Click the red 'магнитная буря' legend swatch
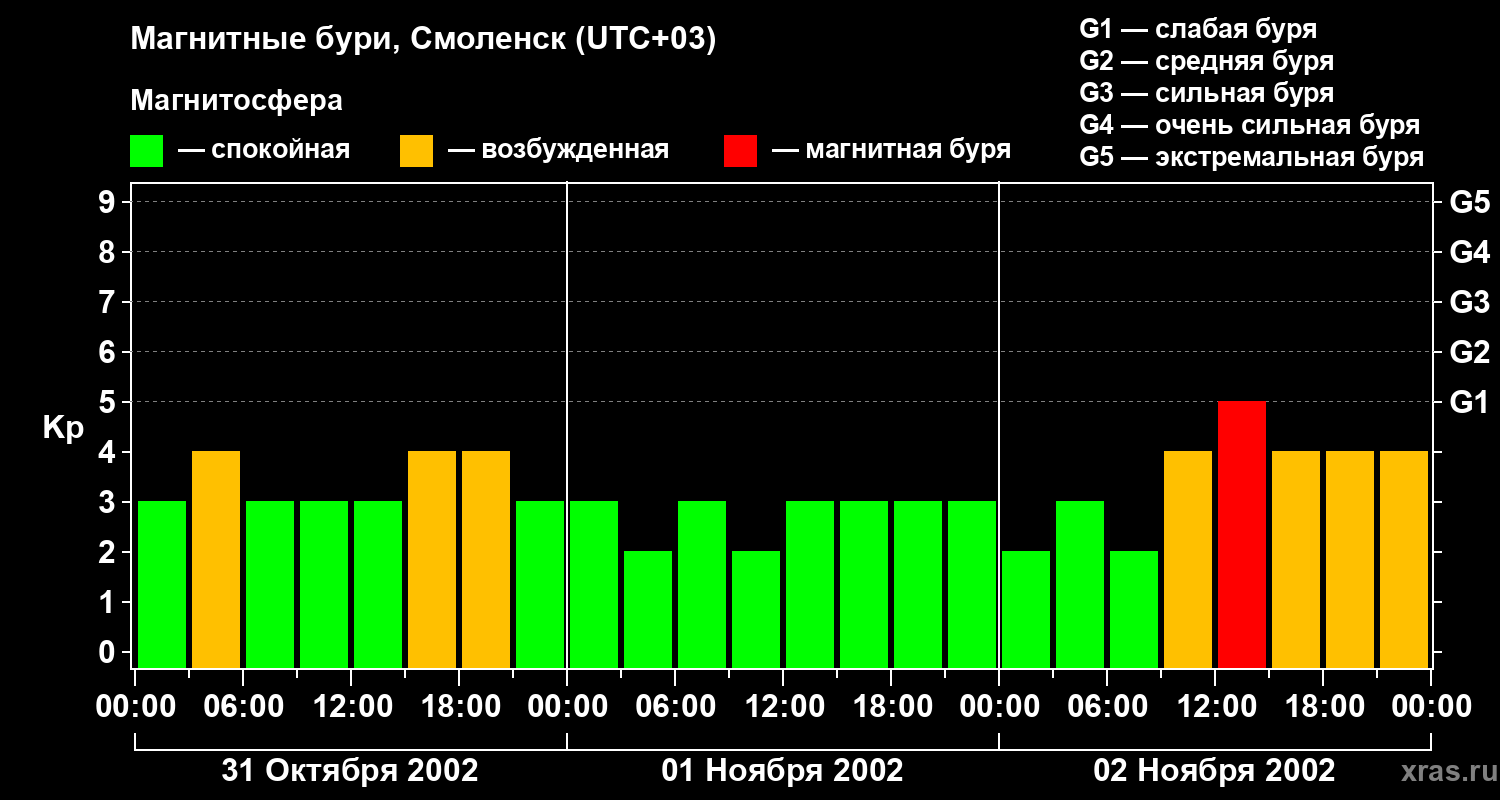The image size is (1500, 800). pos(740,151)
